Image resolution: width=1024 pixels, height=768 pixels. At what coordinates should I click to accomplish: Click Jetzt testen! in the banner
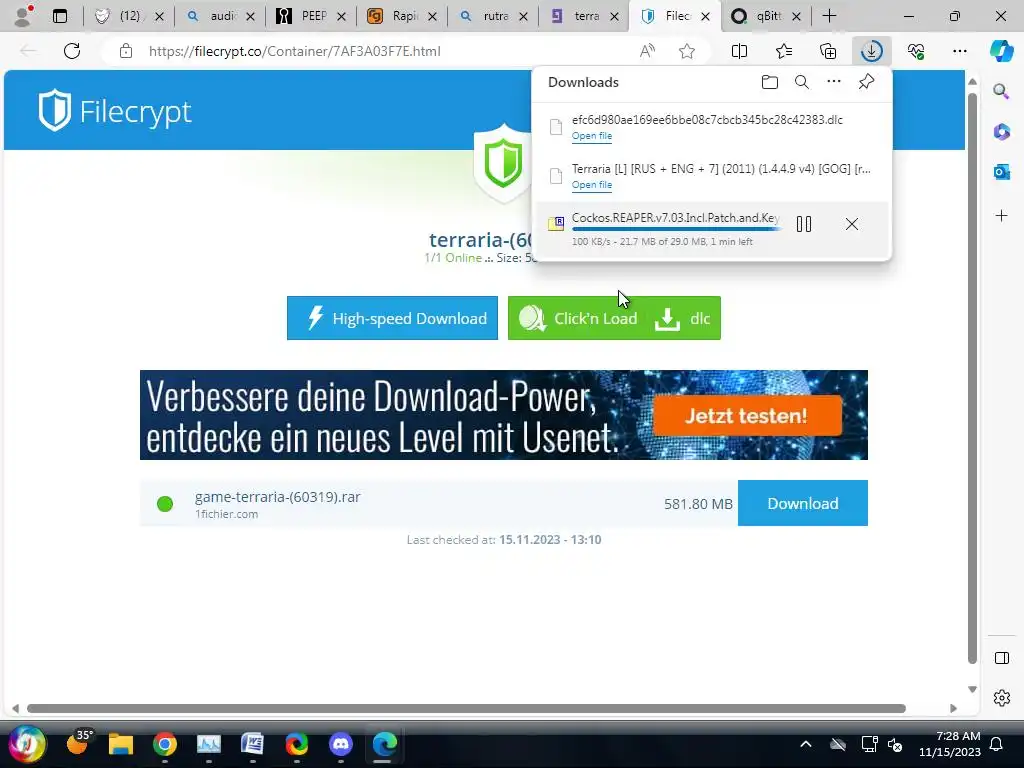tap(746, 415)
